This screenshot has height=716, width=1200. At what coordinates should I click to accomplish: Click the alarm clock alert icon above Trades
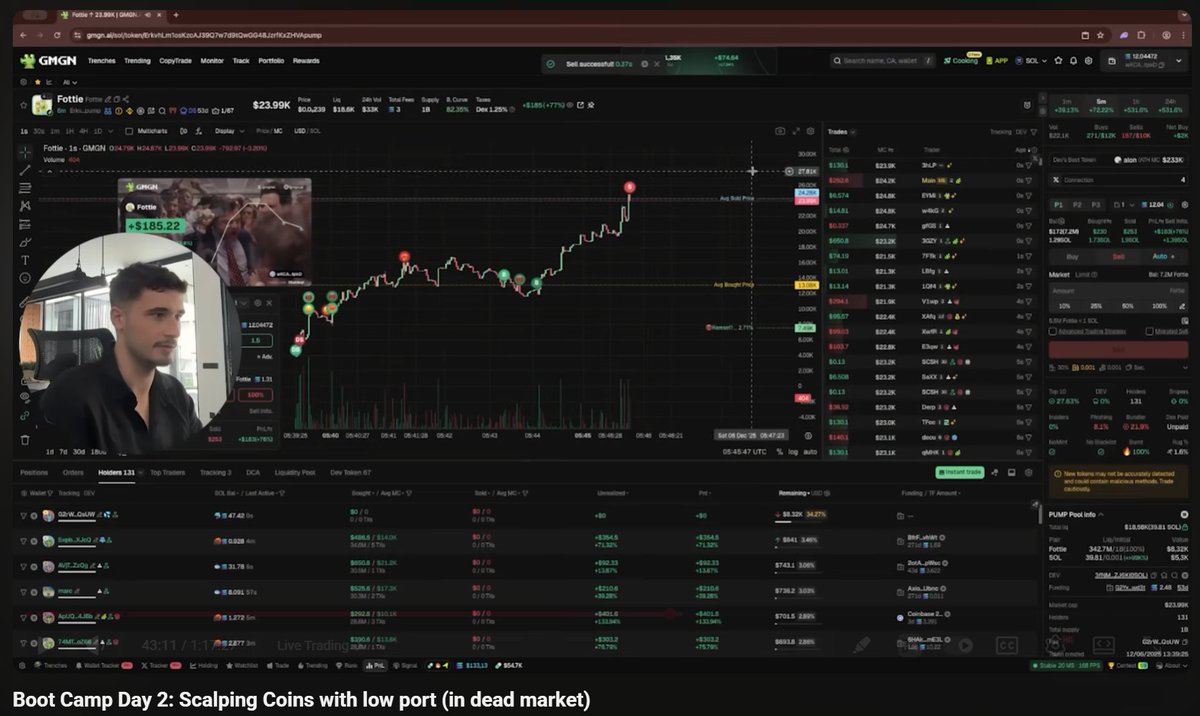click(1027, 104)
